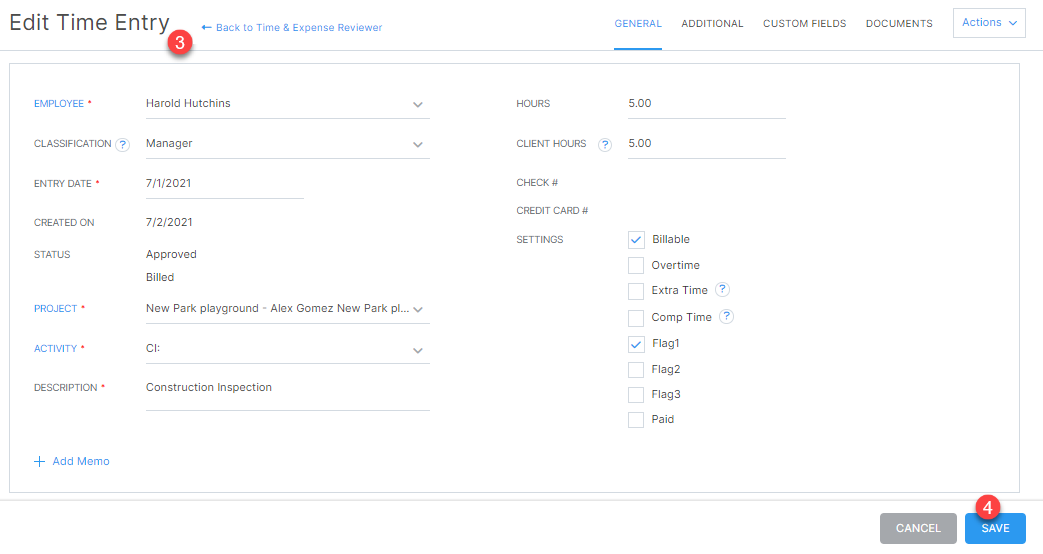Click the Credit Card # label
The width and height of the screenshot is (1043, 554).
click(x=552, y=211)
